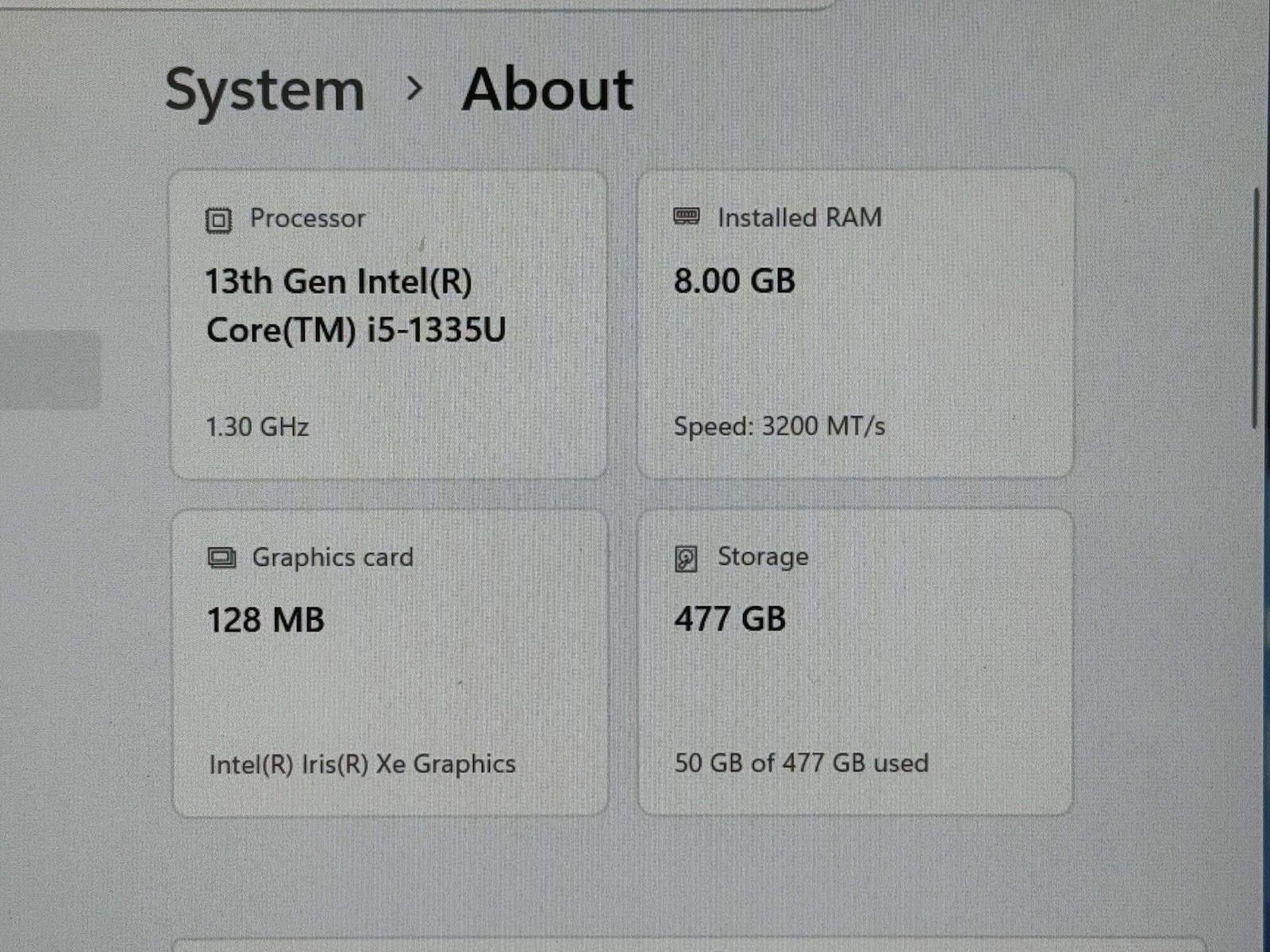
Task: Open the Graphics card info tile
Action: coord(391,663)
